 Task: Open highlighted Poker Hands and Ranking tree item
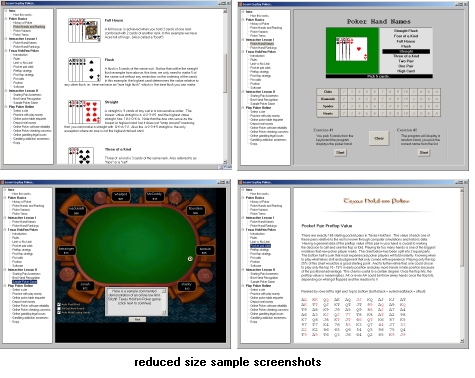pos(29,27)
